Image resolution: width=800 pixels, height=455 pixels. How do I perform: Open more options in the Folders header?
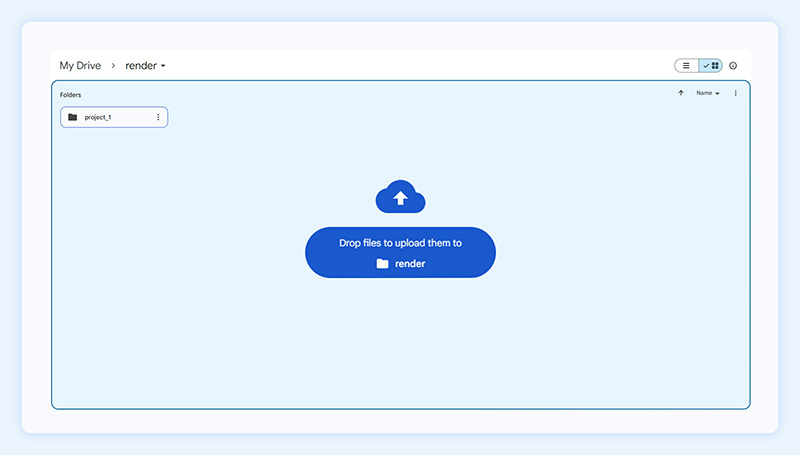(x=736, y=93)
